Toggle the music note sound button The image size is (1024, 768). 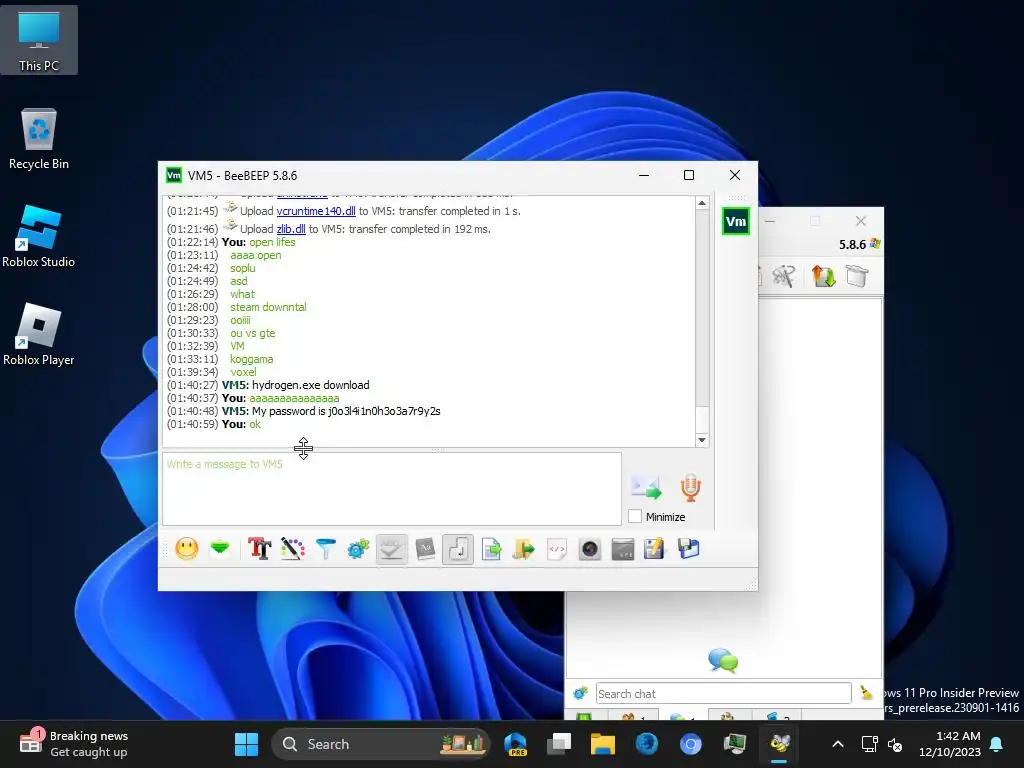click(458, 549)
